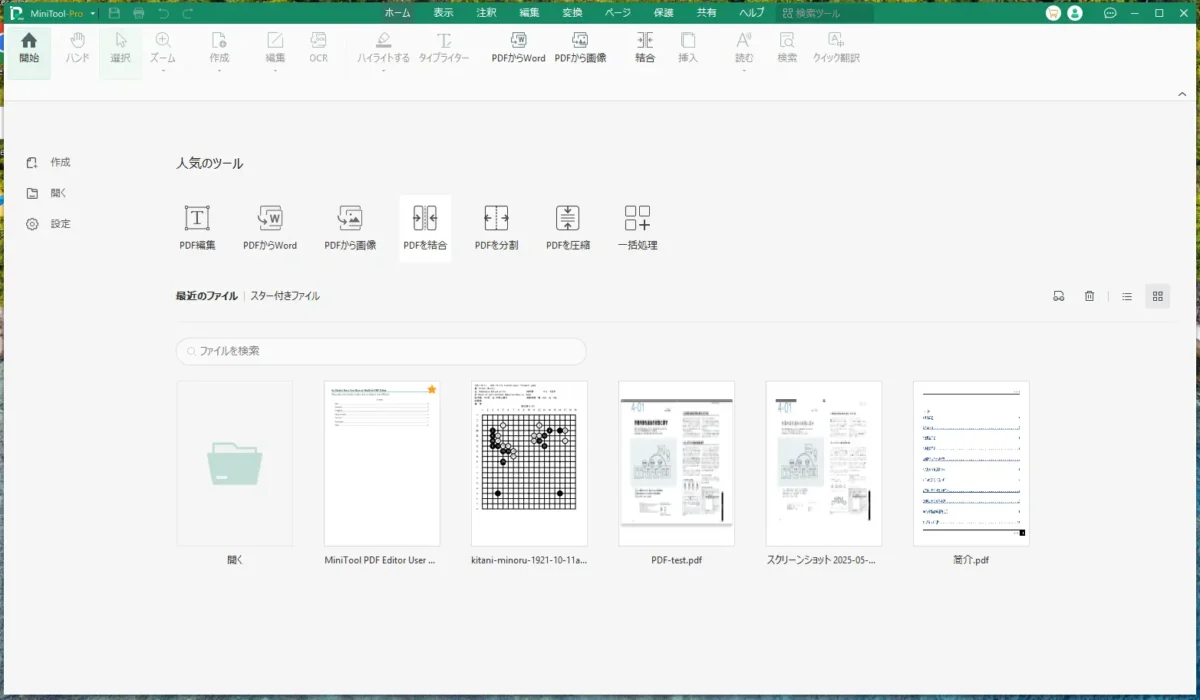Click the 検索 search tool in ribbon
The width and height of the screenshot is (1200, 700).
pos(787,48)
